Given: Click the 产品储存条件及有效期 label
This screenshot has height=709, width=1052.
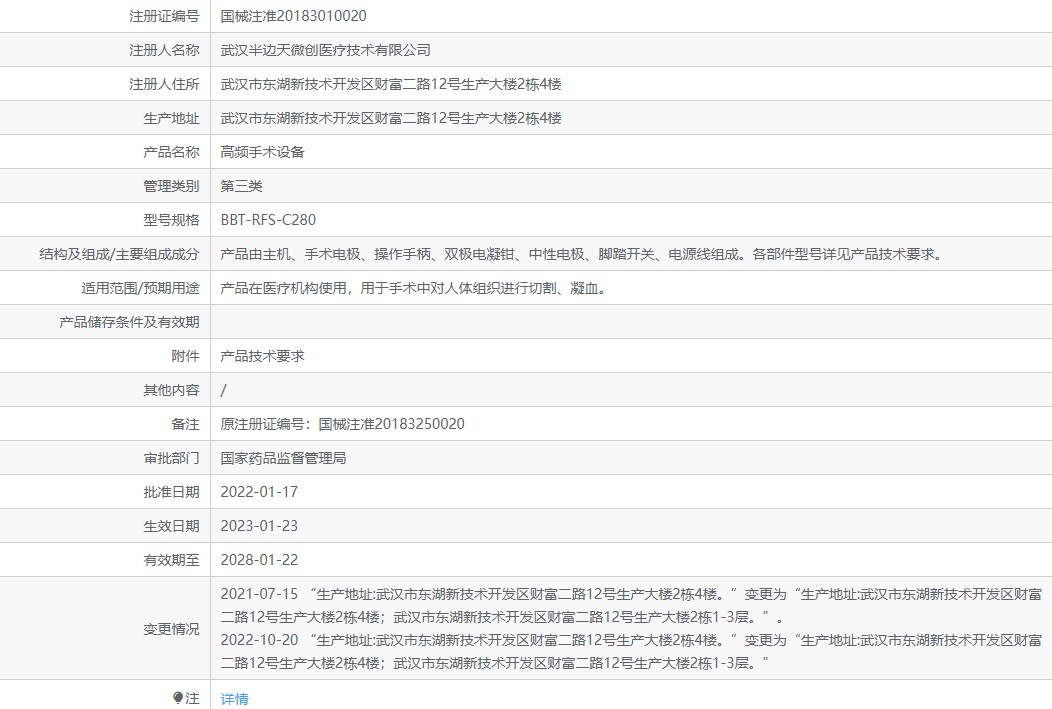Looking at the screenshot, I should (129, 322).
